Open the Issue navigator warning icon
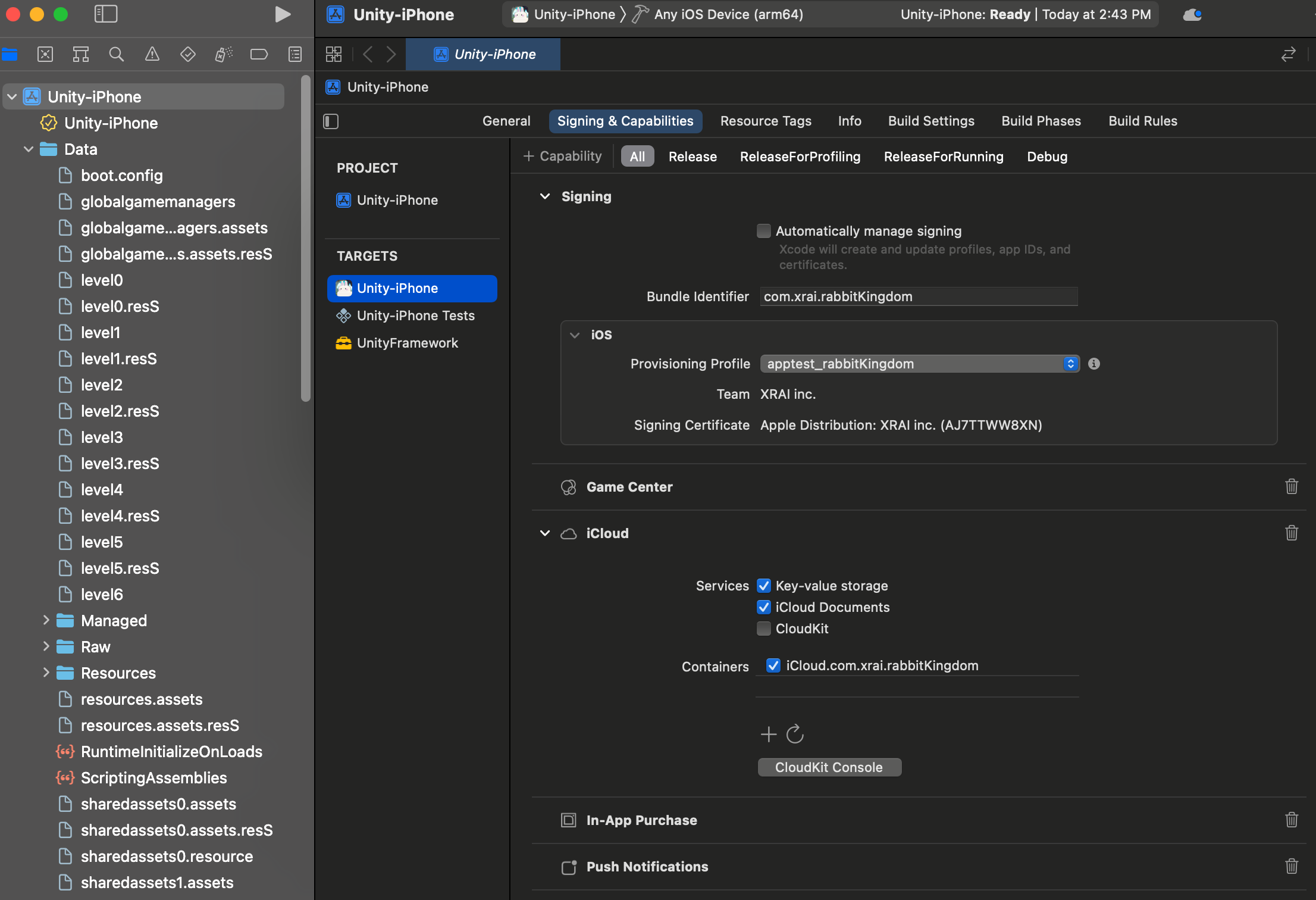The image size is (1316, 900). [152, 55]
